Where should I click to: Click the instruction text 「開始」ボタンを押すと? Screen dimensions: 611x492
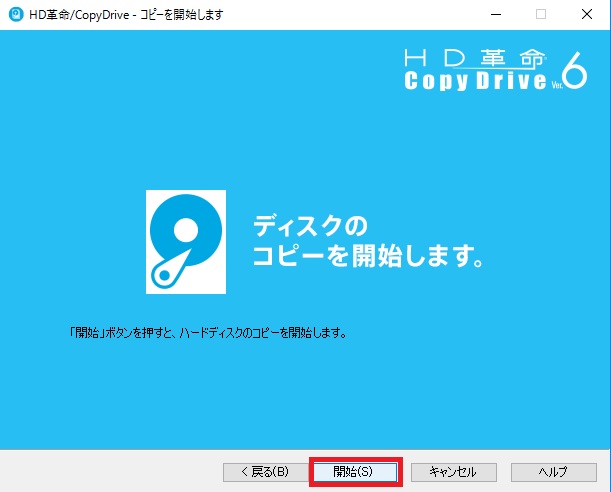point(120,333)
